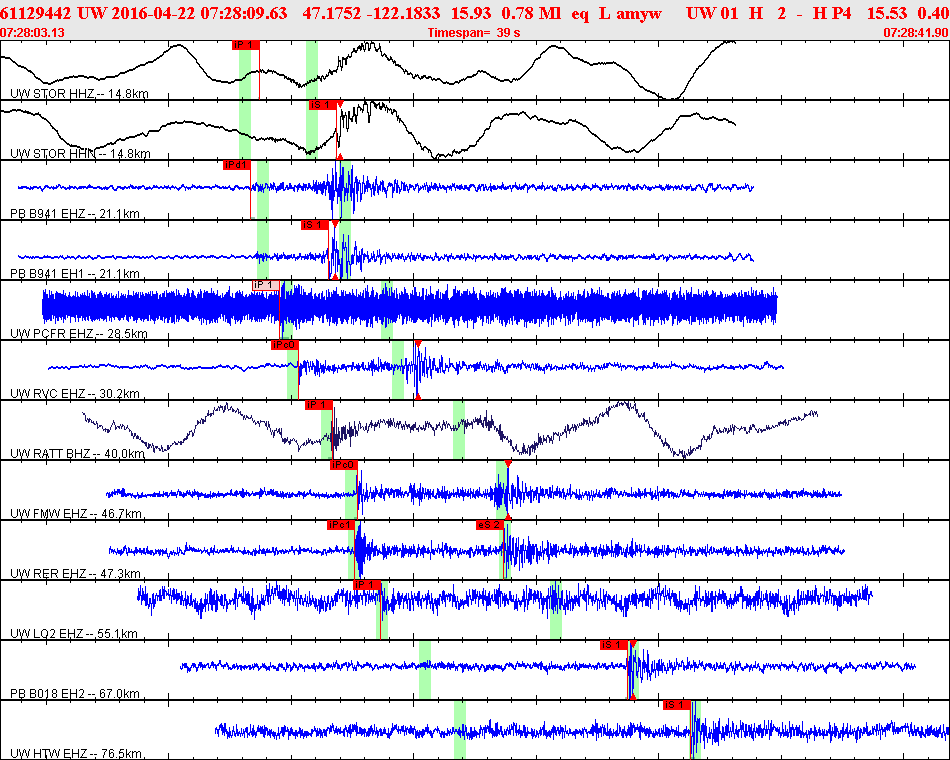Click the channel label UW STOR HHN -- 14.8km
The width and height of the screenshot is (950, 760).
(80, 153)
